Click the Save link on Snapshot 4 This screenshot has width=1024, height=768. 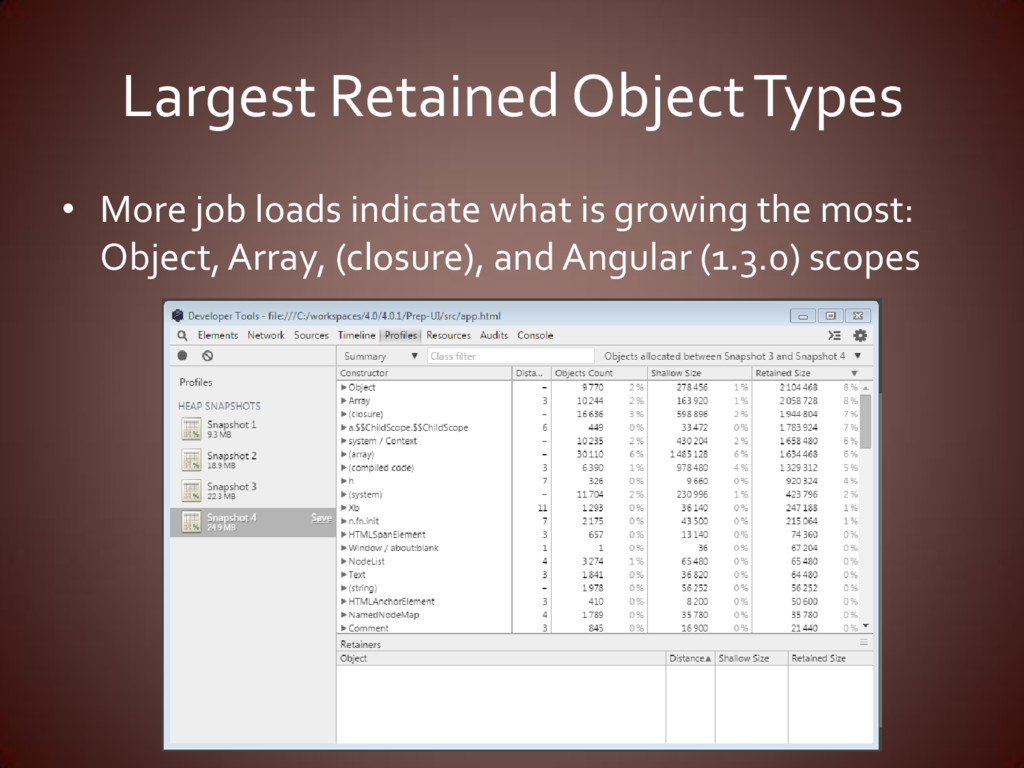click(321, 517)
